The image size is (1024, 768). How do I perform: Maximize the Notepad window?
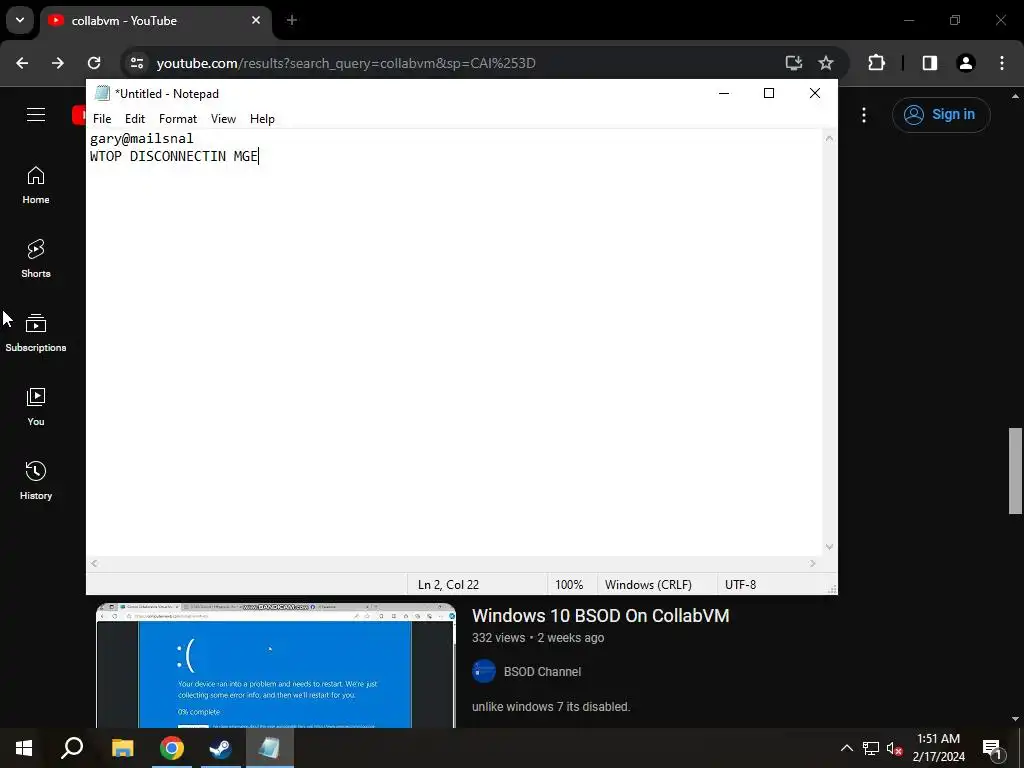coord(769,93)
